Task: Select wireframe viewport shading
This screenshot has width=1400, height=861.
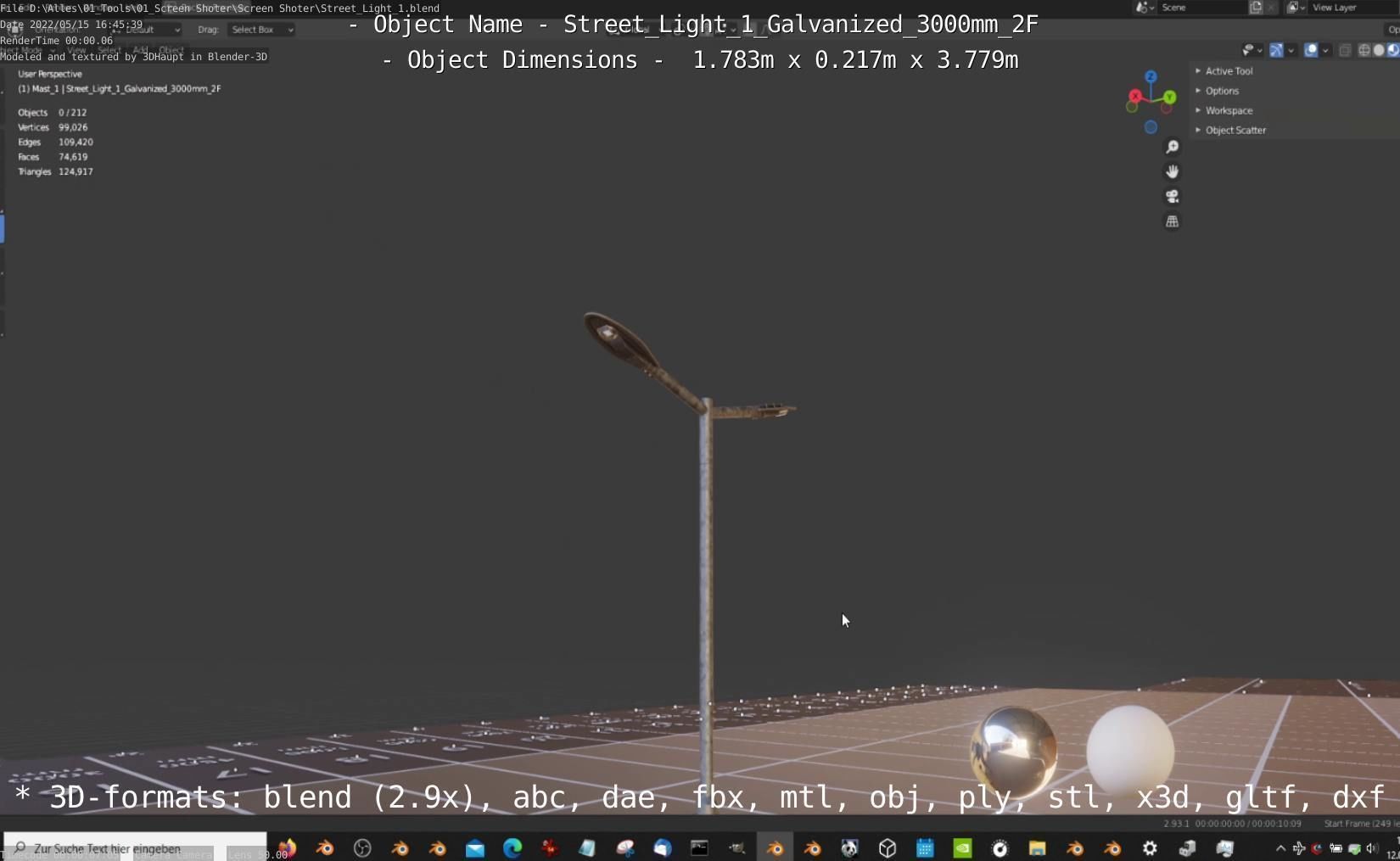Action: pos(1364,50)
